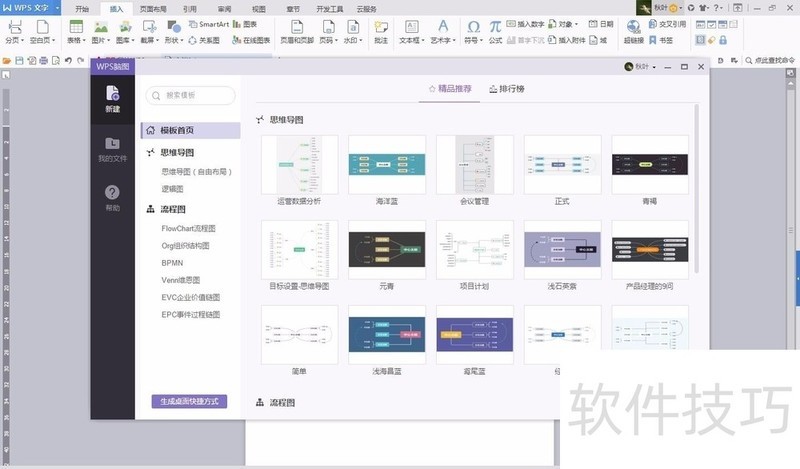This screenshot has height=469, width=800.
Task: Select 模板首页 in template sidebar
Action: [x=190, y=130]
